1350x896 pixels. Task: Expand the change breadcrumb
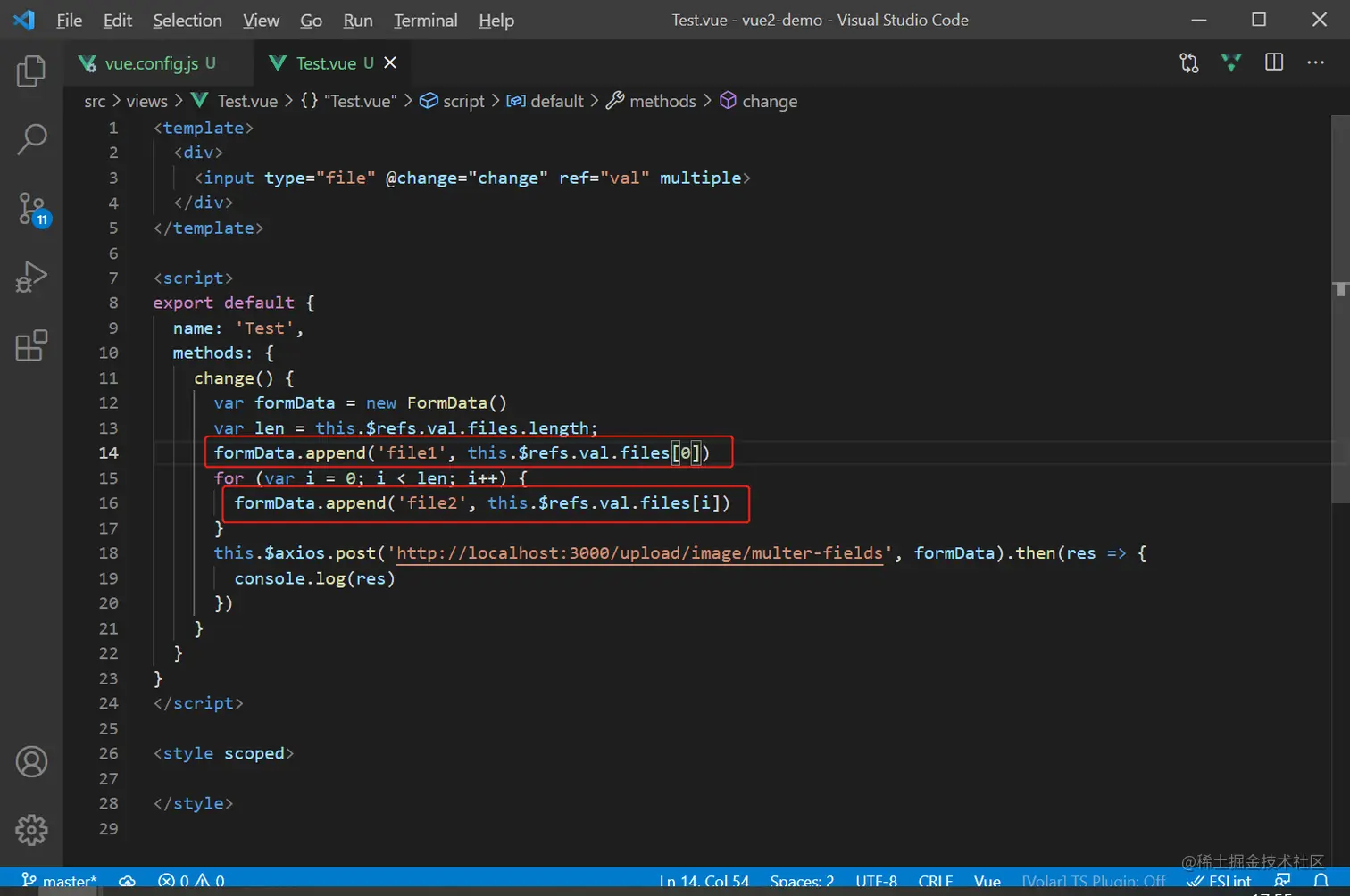tap(759, 101)
